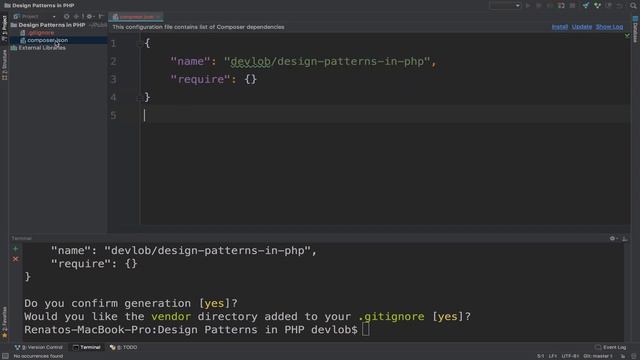The width and height of the screenshot is (640, 360).
Task: Select the .gitignore file in tree
Action: 40,33
